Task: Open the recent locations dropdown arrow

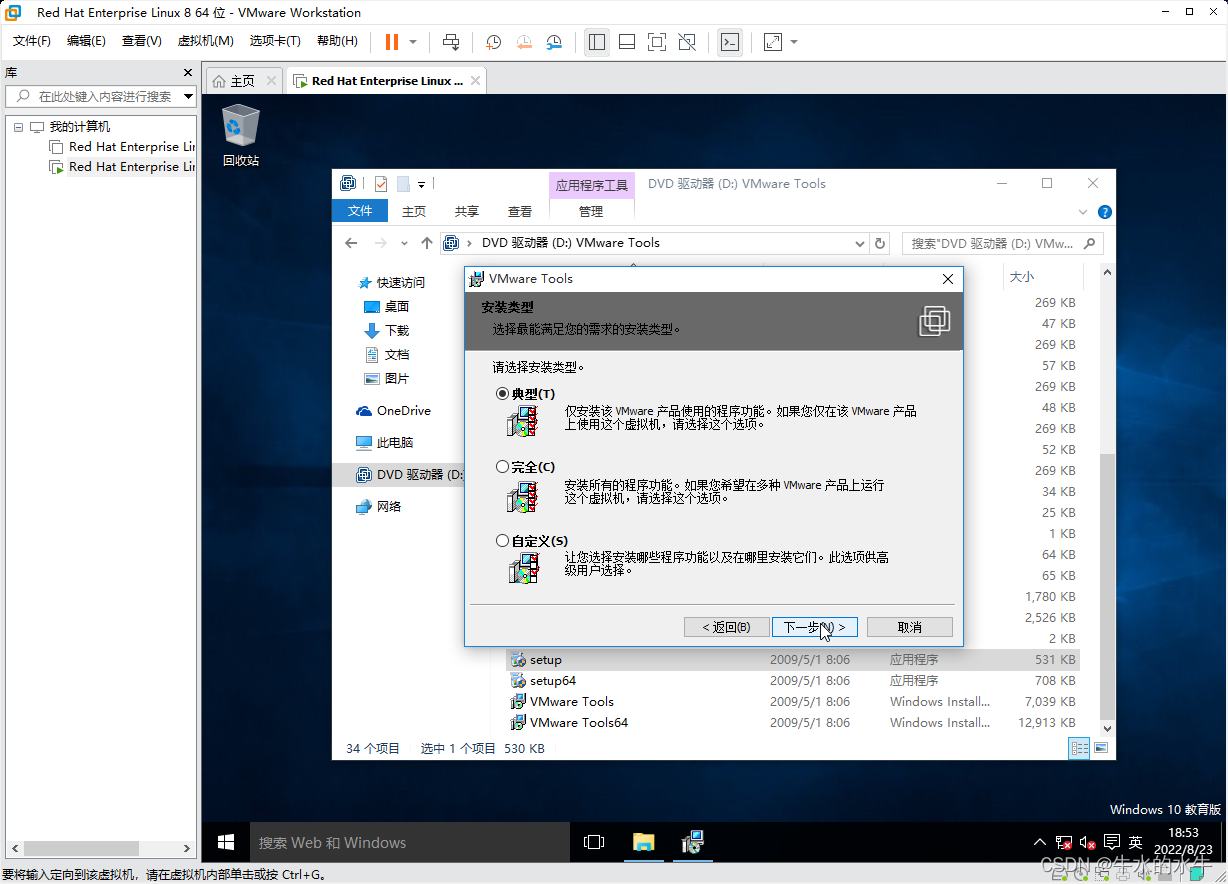Action: [x=404, y=243]
